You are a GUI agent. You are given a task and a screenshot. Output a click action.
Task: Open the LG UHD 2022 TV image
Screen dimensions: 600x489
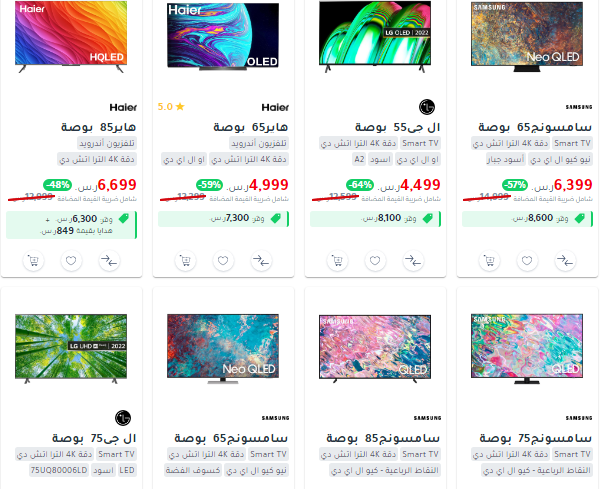(x=71, y=349)
